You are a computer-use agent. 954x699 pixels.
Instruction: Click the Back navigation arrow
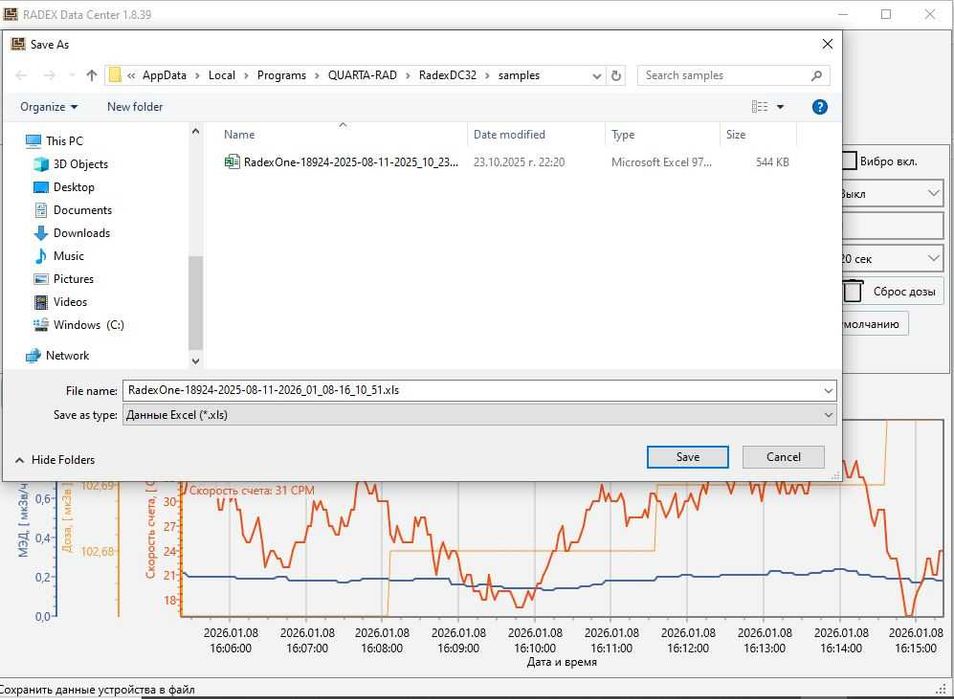tap(21, 75)
